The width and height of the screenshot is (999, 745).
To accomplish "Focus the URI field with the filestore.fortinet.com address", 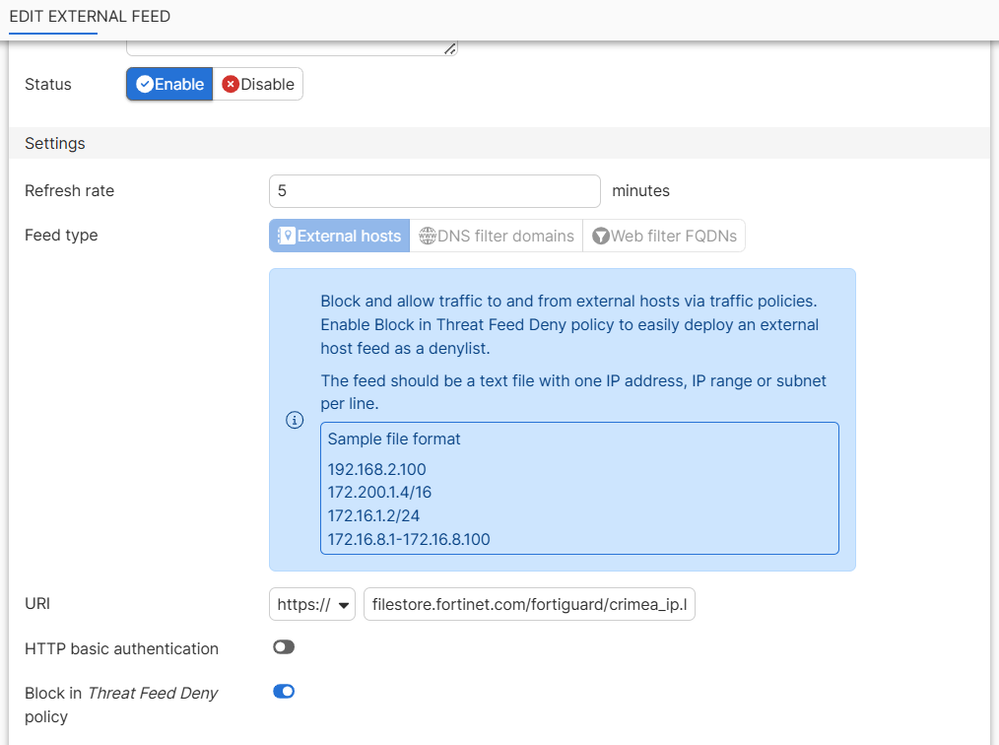I will point(529,604).
